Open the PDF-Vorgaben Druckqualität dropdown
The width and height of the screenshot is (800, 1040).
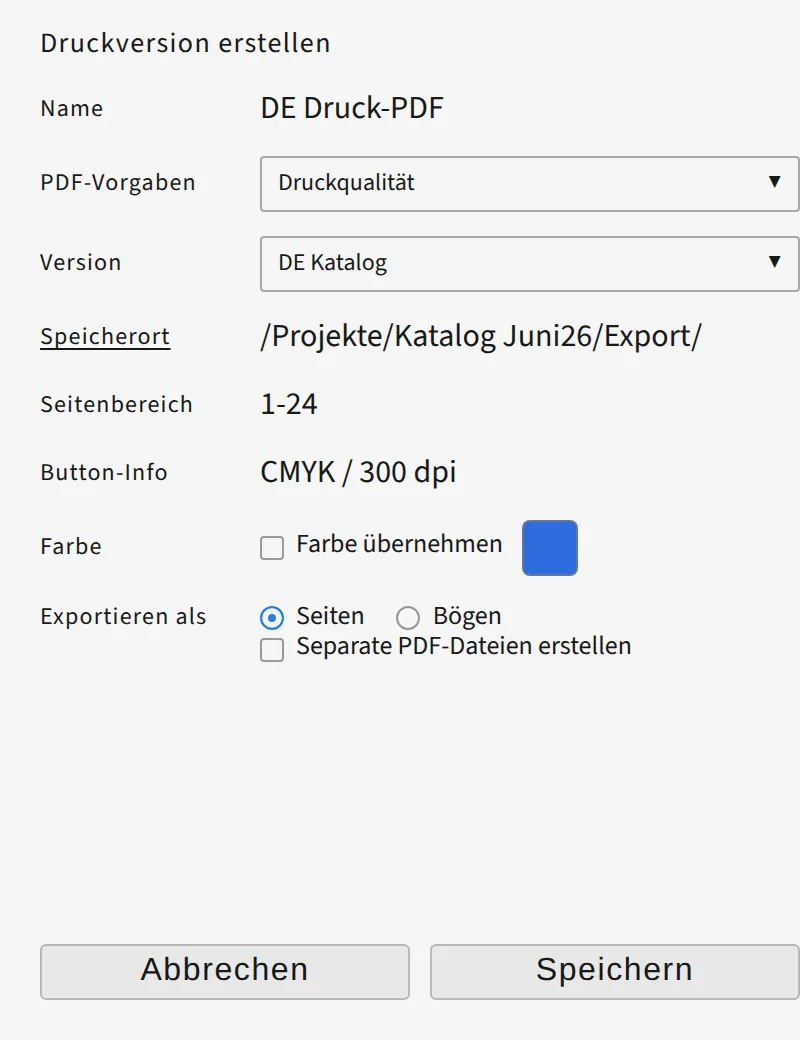529,184
